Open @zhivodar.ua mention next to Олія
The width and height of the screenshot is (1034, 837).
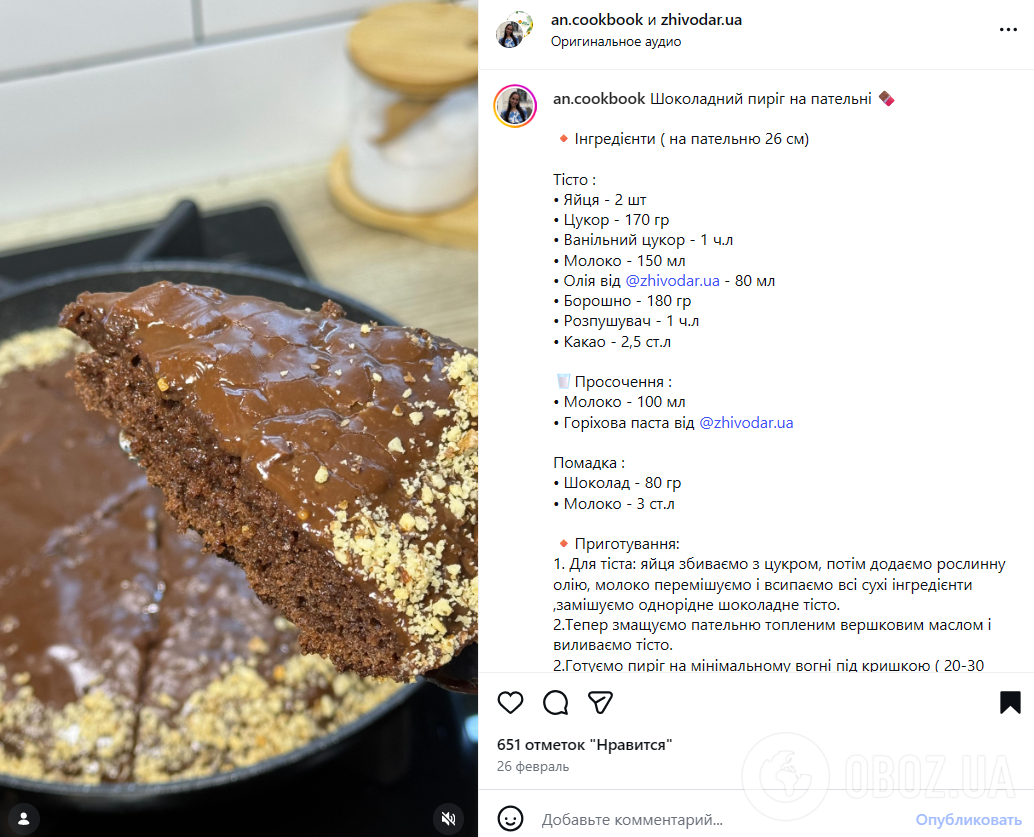(x=672, y=281)
